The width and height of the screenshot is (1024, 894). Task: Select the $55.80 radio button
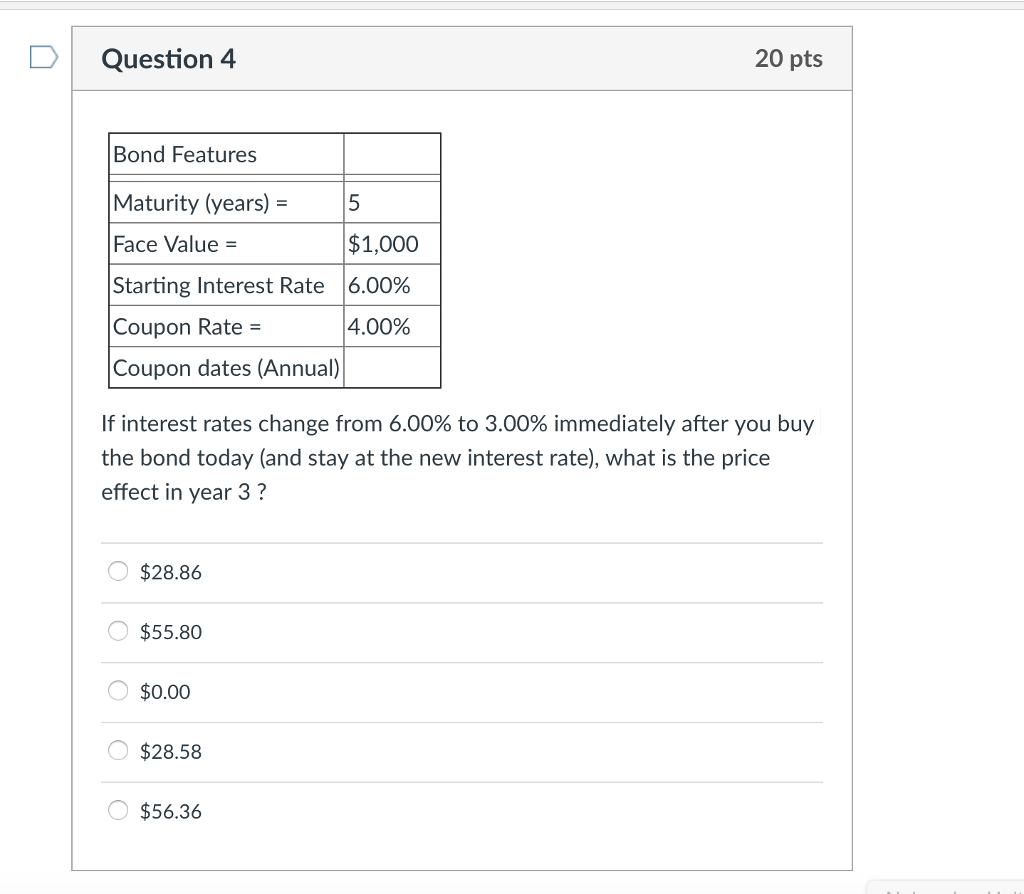tap(117, 631)
